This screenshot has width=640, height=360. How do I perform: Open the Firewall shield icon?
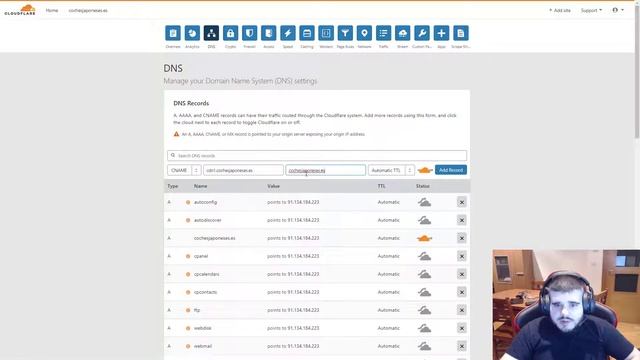249,33
